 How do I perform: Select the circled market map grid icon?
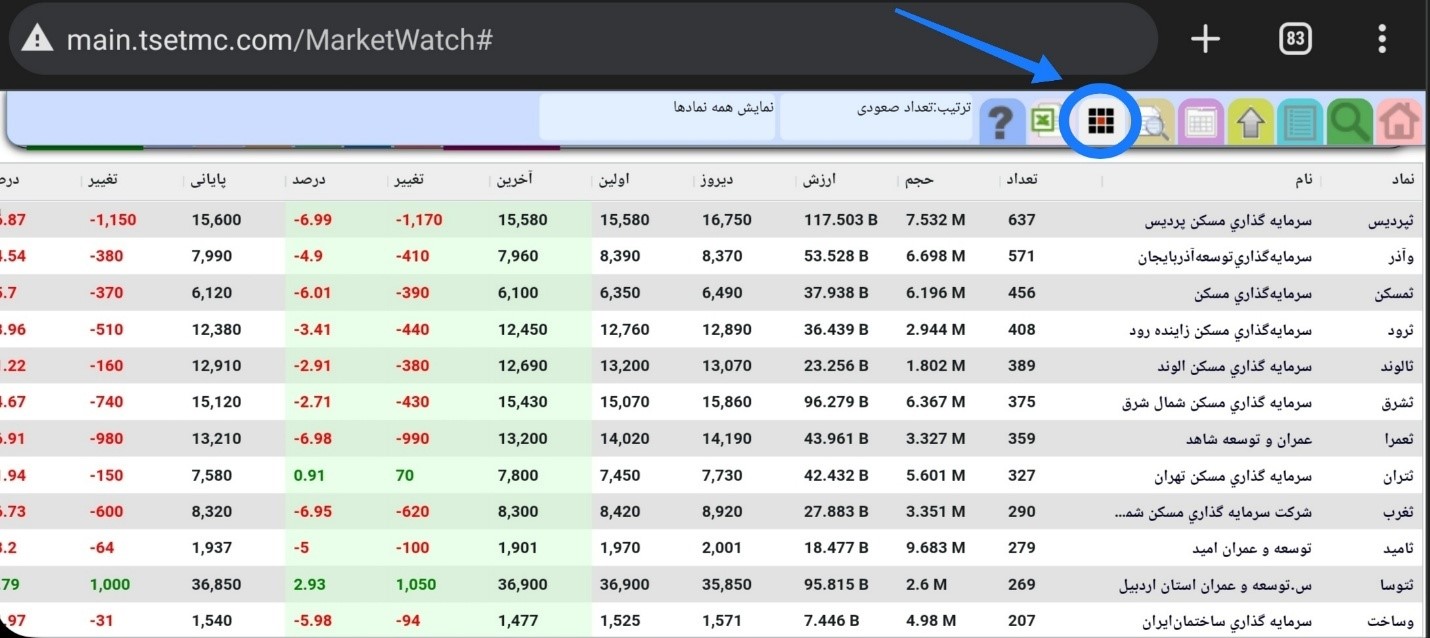(x=1100, y=121)
